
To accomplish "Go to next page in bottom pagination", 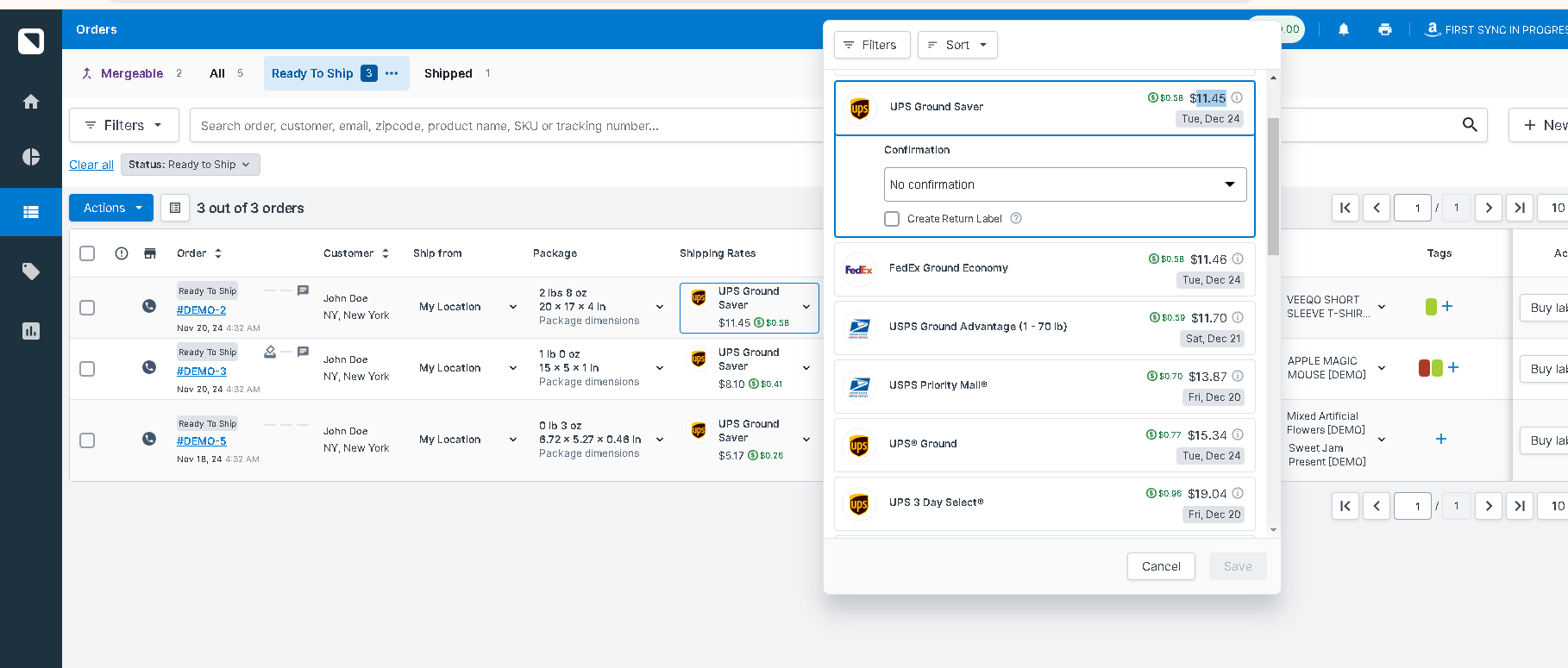I will click(1489, 506).
